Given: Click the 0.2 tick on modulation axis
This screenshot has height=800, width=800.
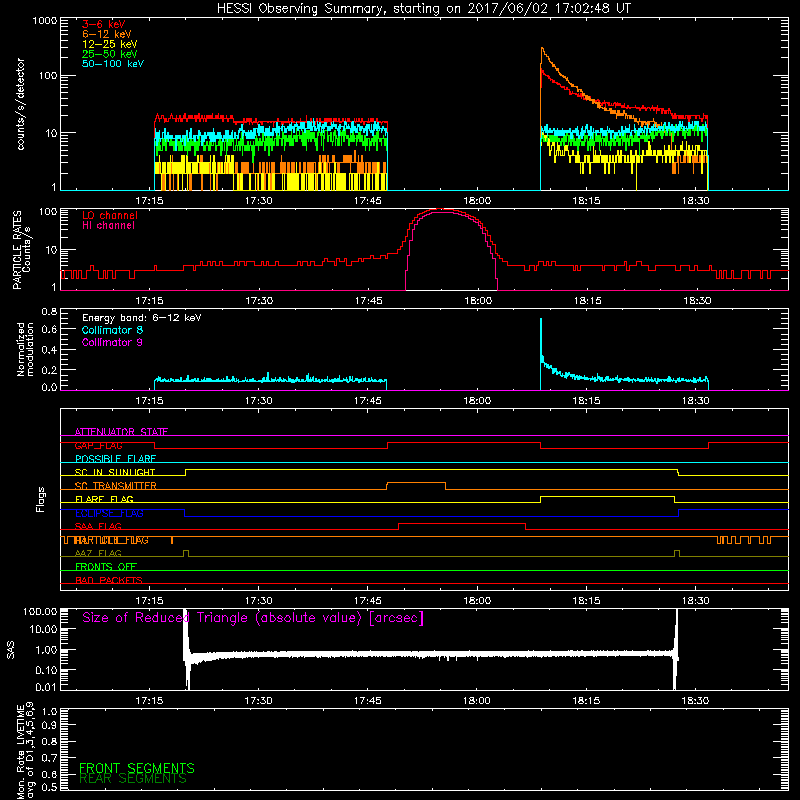Looking at the screenshot, I should point(49,370).
